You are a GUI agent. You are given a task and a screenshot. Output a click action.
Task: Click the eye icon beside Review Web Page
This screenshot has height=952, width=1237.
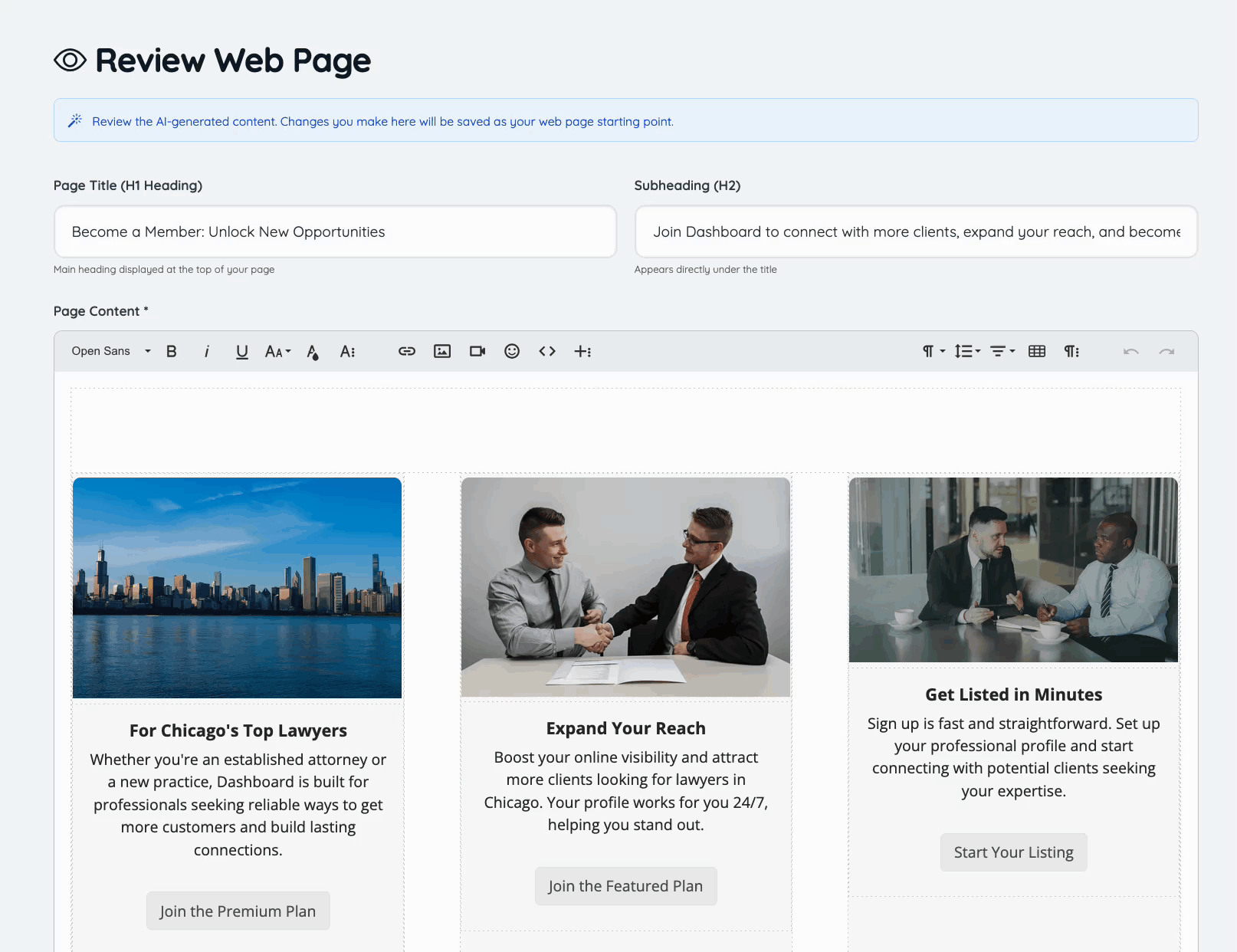tap(70, 60)
